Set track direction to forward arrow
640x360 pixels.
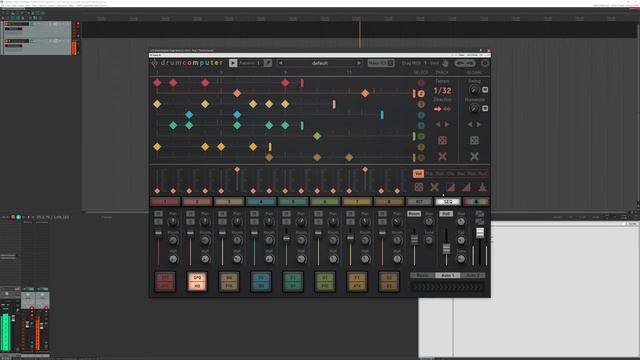438,109
